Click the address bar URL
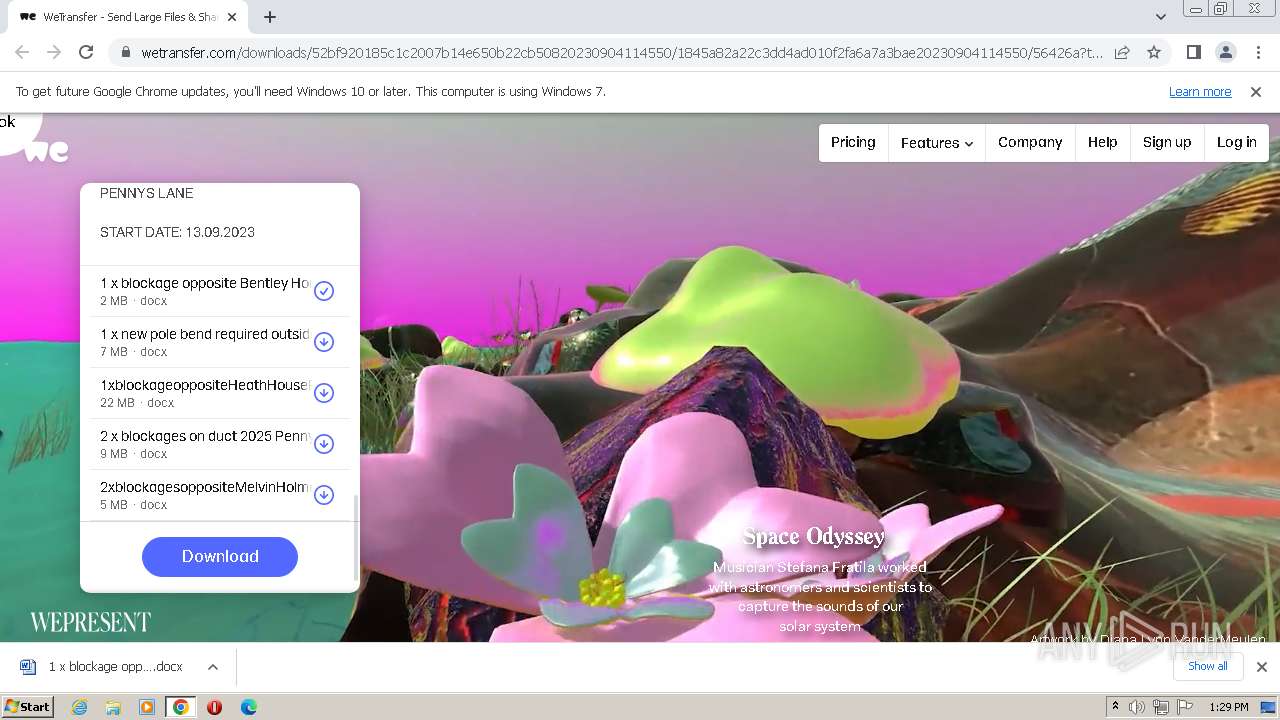The image size is (1280, 720). coord(622,52)
